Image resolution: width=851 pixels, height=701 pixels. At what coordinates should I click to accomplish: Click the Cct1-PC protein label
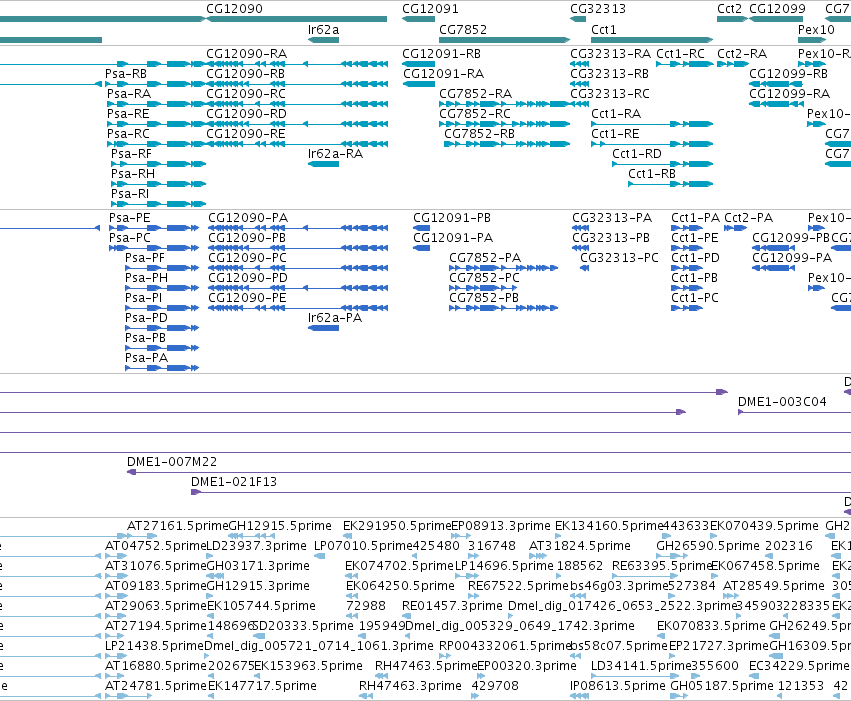(695, 298)
